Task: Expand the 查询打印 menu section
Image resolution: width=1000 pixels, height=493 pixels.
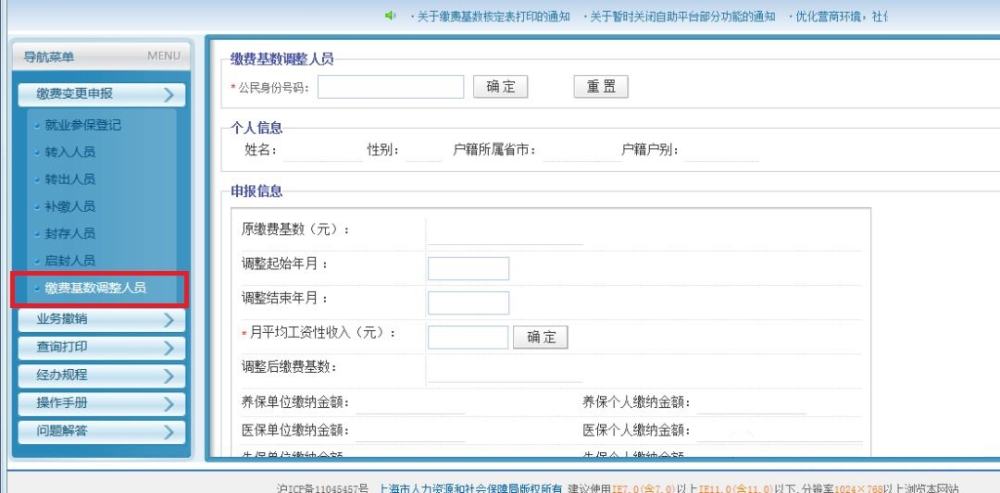Action: point(101,348)
